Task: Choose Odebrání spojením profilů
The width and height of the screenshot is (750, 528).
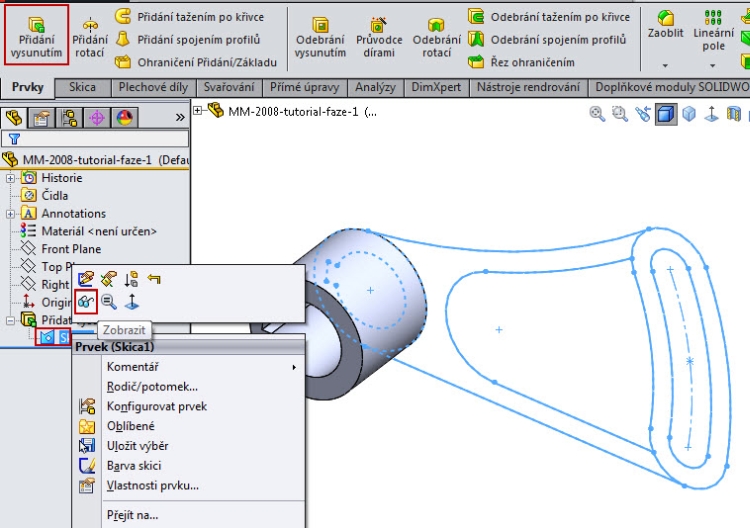Action: pyautogui.click(x=547, y=39)
